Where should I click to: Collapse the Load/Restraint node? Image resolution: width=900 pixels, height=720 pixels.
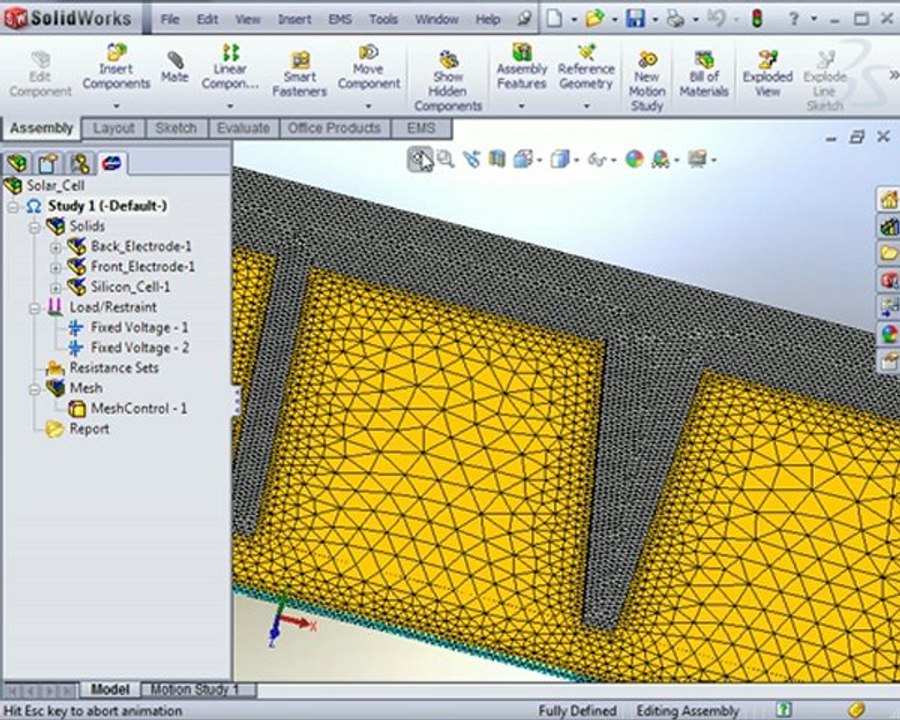(x=34, y=308)
